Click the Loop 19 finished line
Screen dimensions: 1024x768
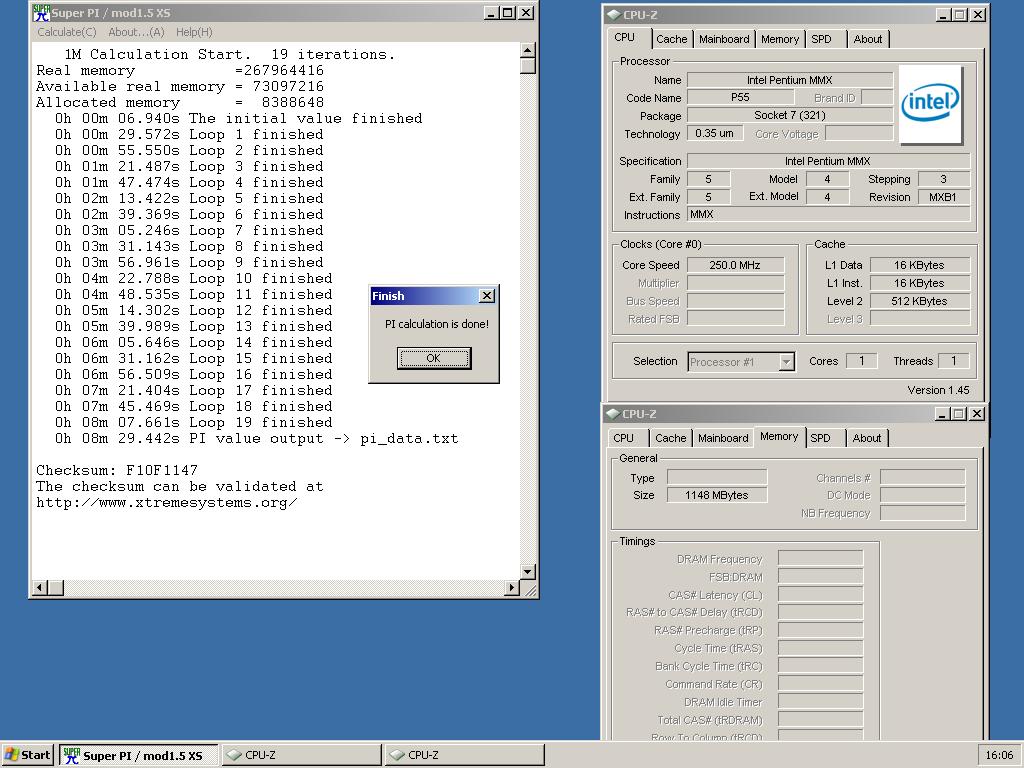pyautogui.click(x=193, y=423)
